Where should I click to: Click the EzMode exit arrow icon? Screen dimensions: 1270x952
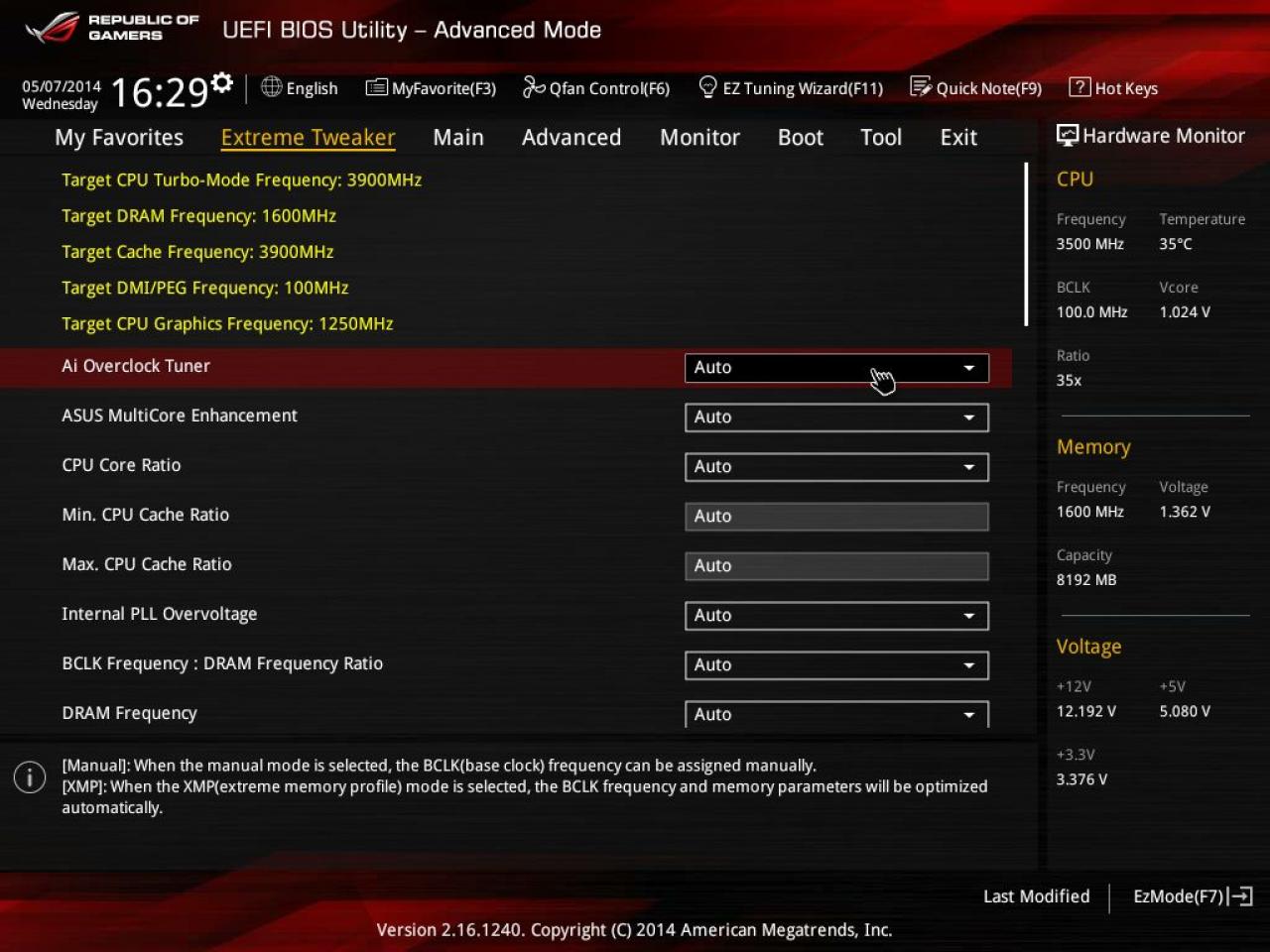click(1241, 896)
